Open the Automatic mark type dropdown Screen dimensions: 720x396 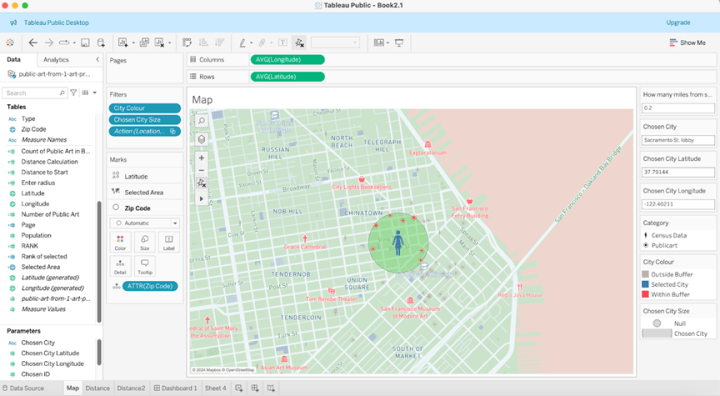click(x=145, y=223)
